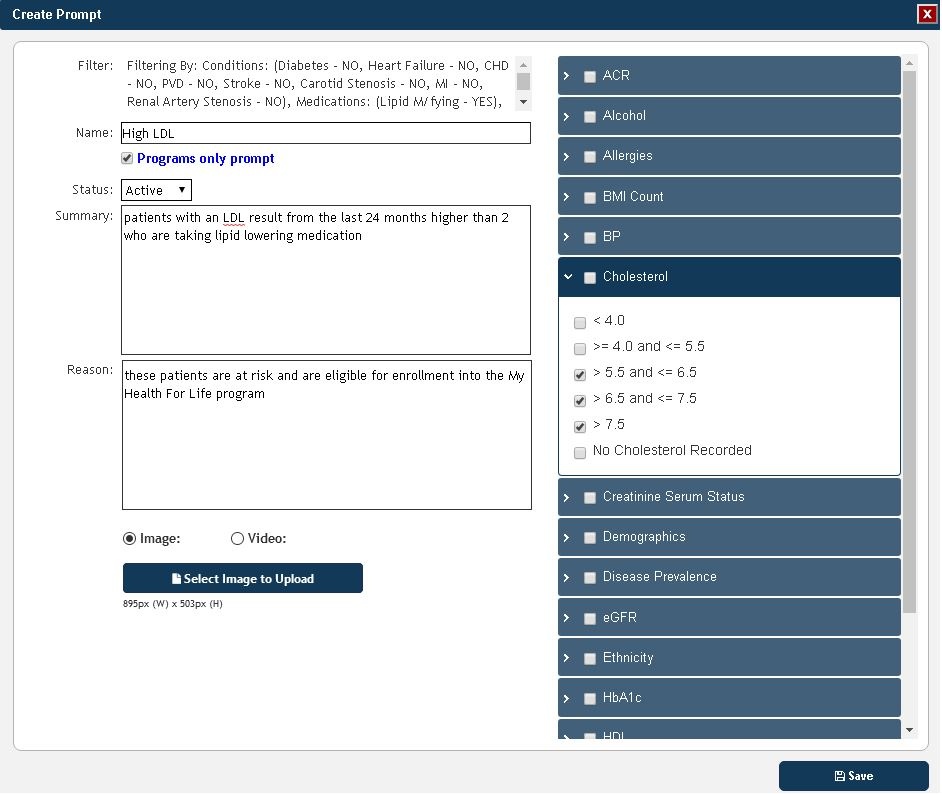Click Filter box scroll down arrow
The image size is (942, 794).
click(523, 102)
